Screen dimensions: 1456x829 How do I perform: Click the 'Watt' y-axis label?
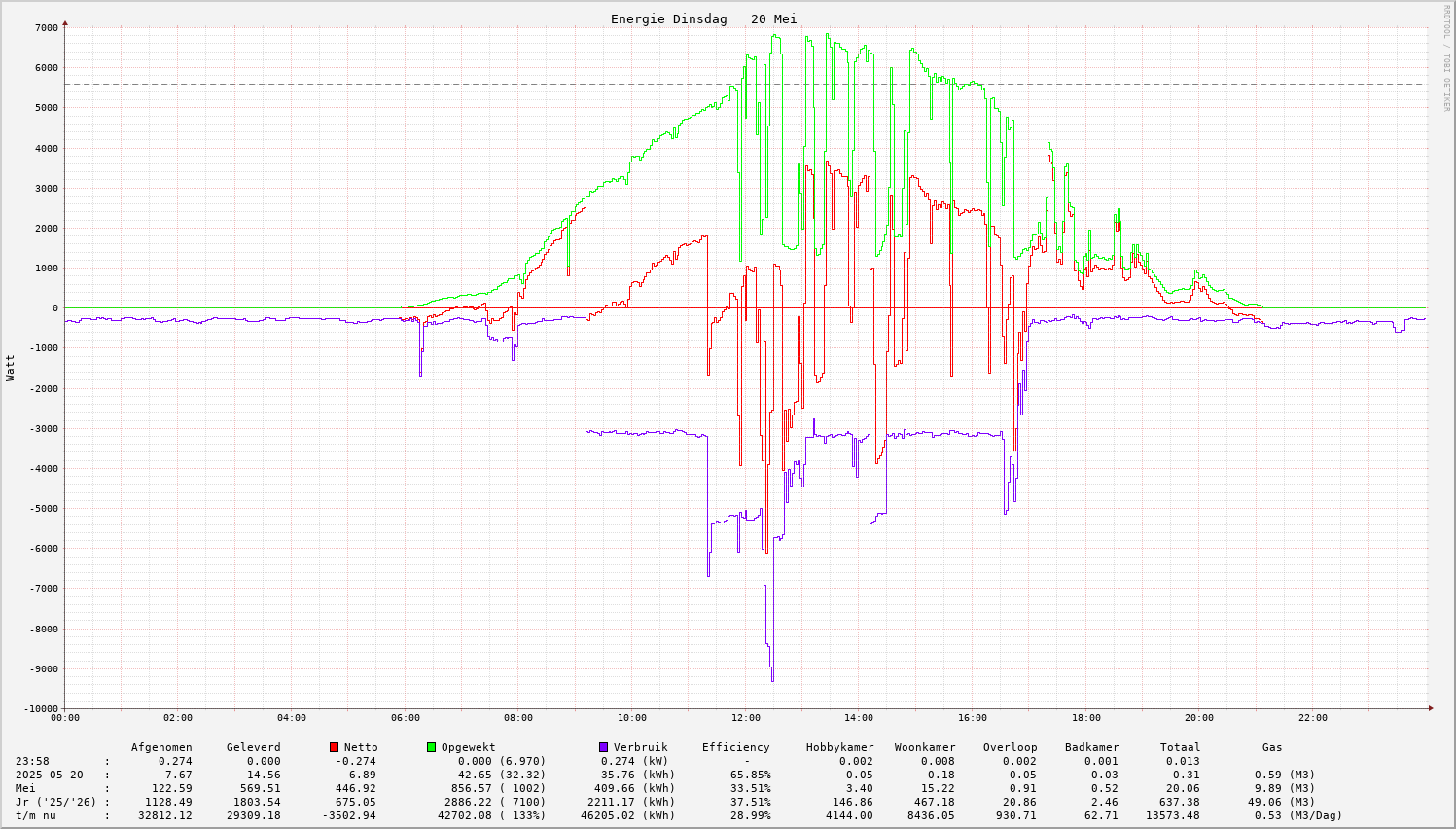click(x=11, y=368)
